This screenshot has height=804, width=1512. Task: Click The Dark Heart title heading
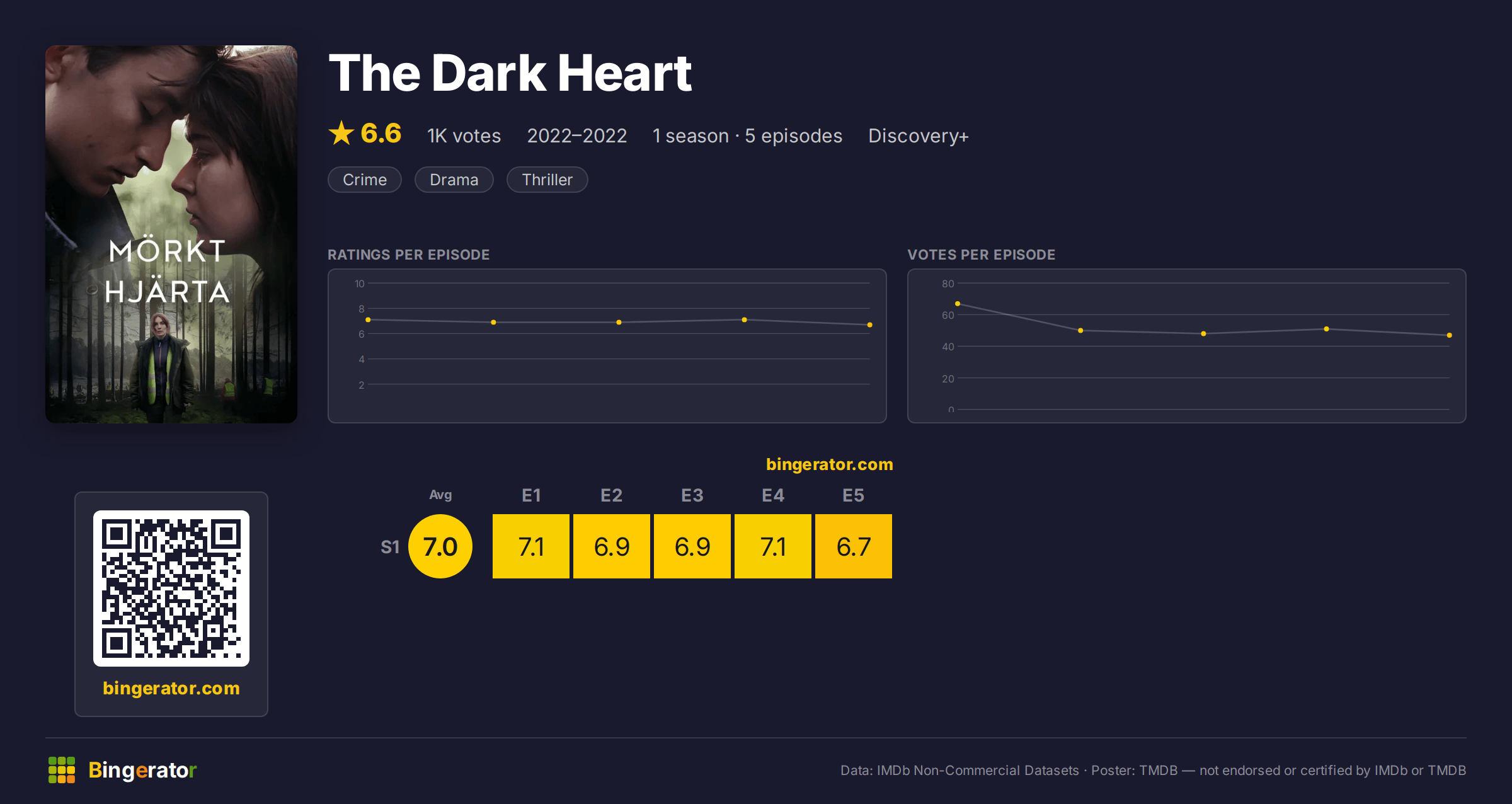click(x=510, y=73)
